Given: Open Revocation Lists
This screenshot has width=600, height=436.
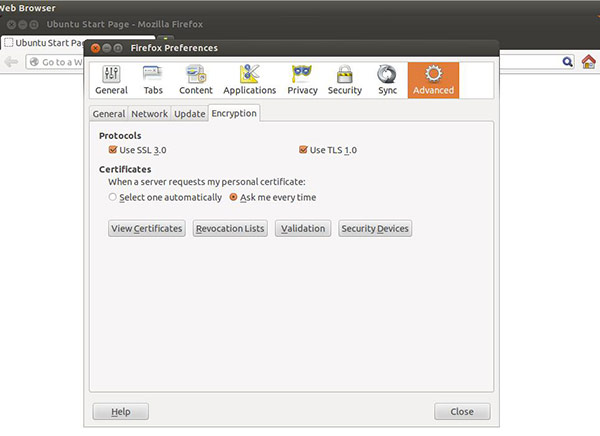Looking at the screenshot, I should click(230, 229).
